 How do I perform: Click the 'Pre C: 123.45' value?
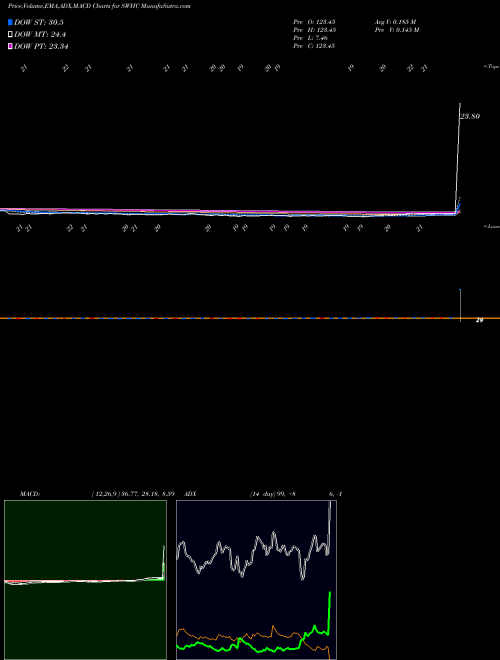pos(314,46)
